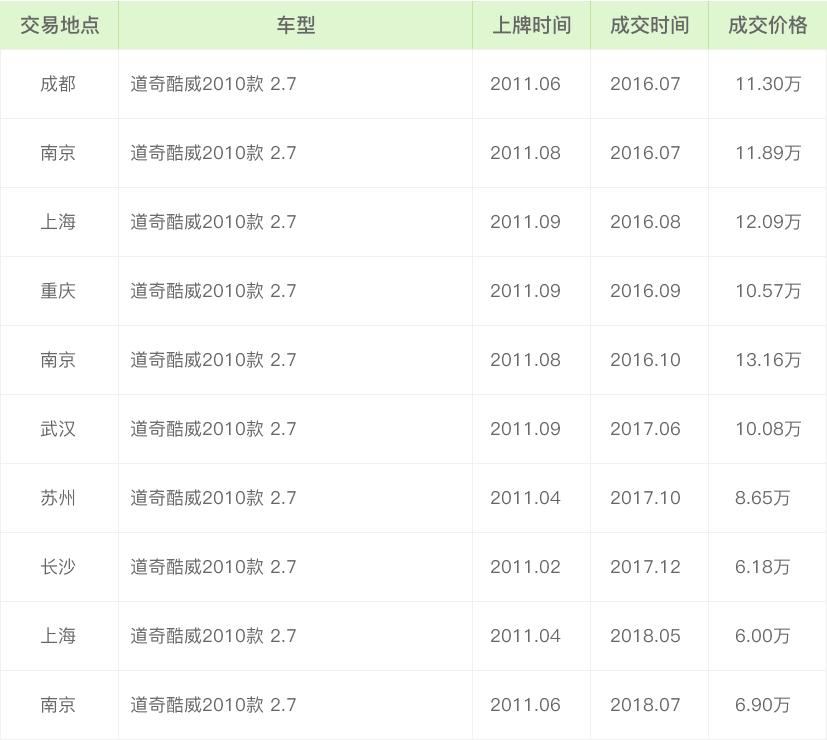Click registration date 2011.02
827x740 pixels.
(525, 567)
